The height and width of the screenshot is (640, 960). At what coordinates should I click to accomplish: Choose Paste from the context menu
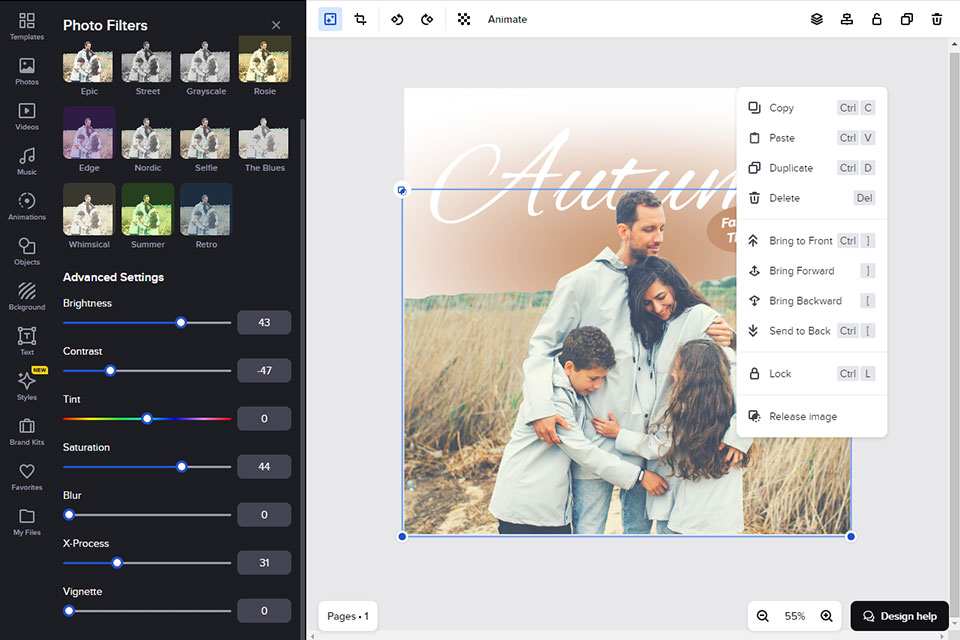[x=811, y=138]
